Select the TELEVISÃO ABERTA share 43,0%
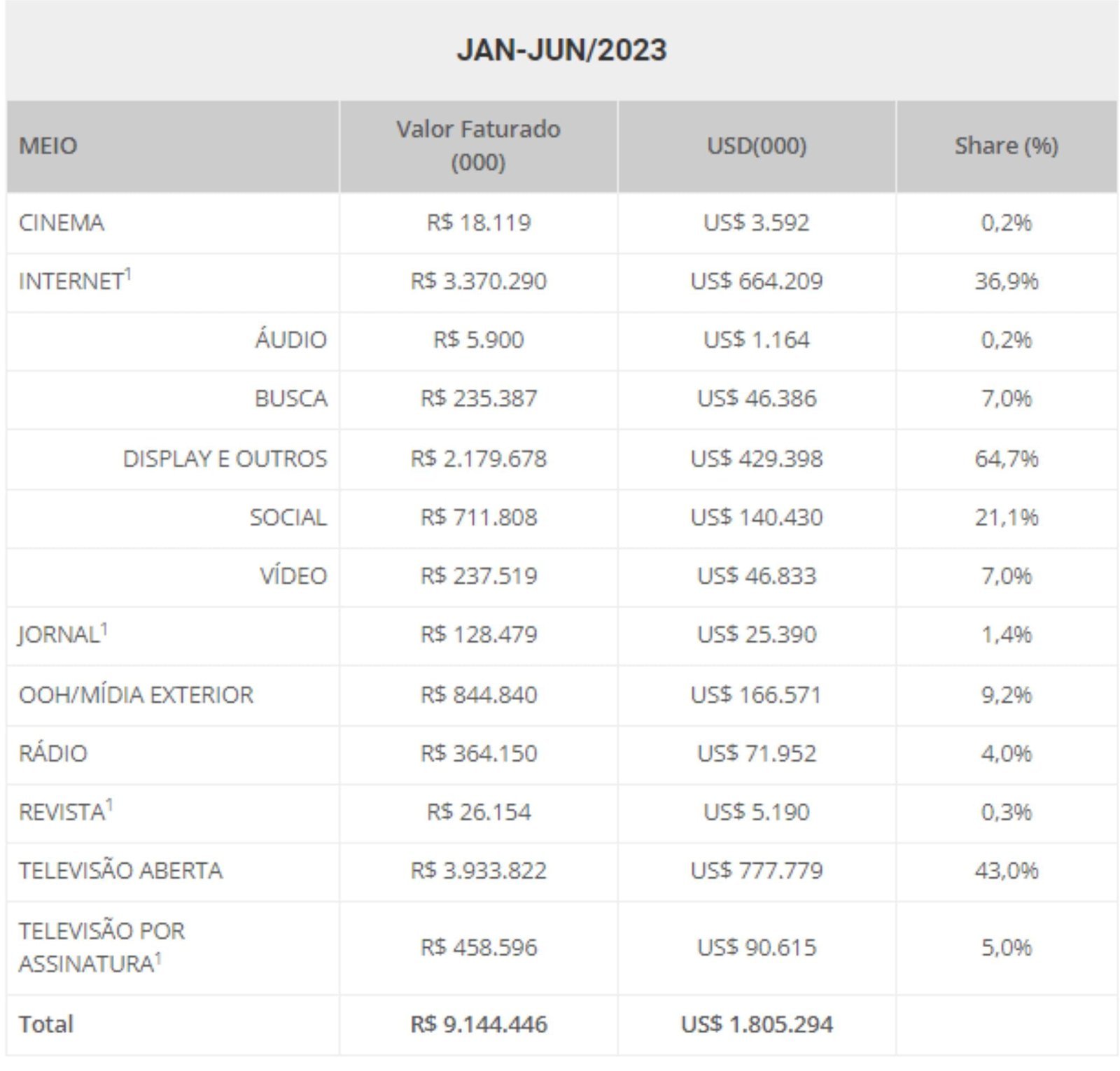The height and width of the screenshot is (1071, 1120). 1006,871
